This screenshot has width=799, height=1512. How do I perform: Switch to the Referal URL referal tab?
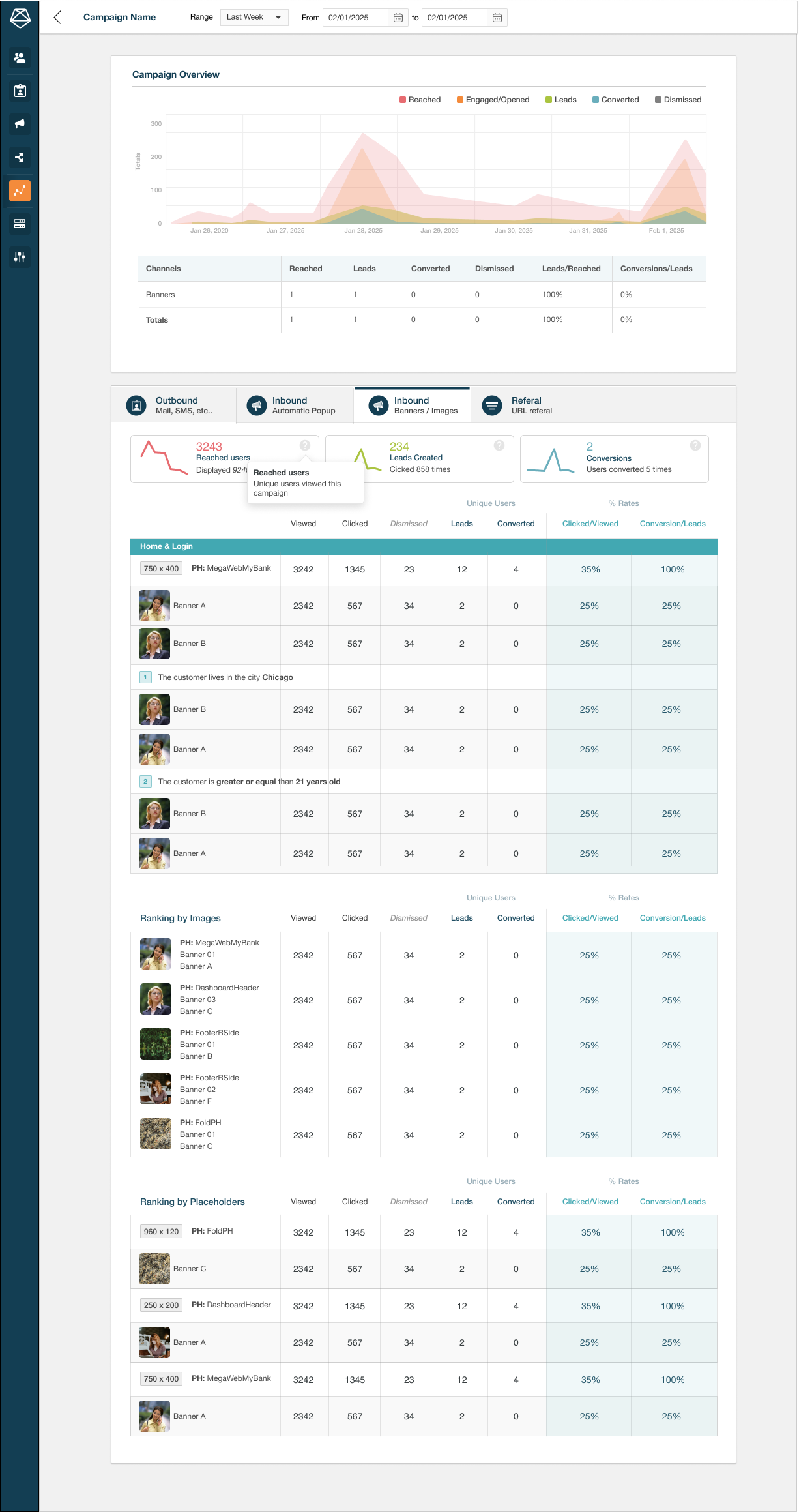[x=523, y=406]
